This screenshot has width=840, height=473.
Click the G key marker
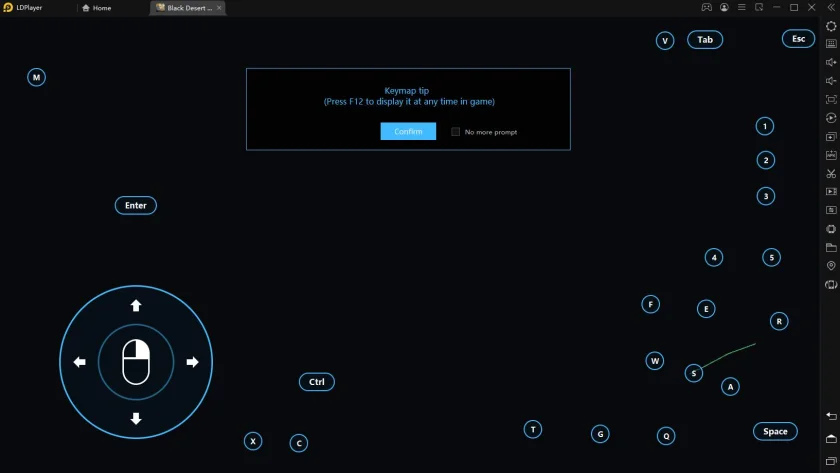(x=600, y=434)
